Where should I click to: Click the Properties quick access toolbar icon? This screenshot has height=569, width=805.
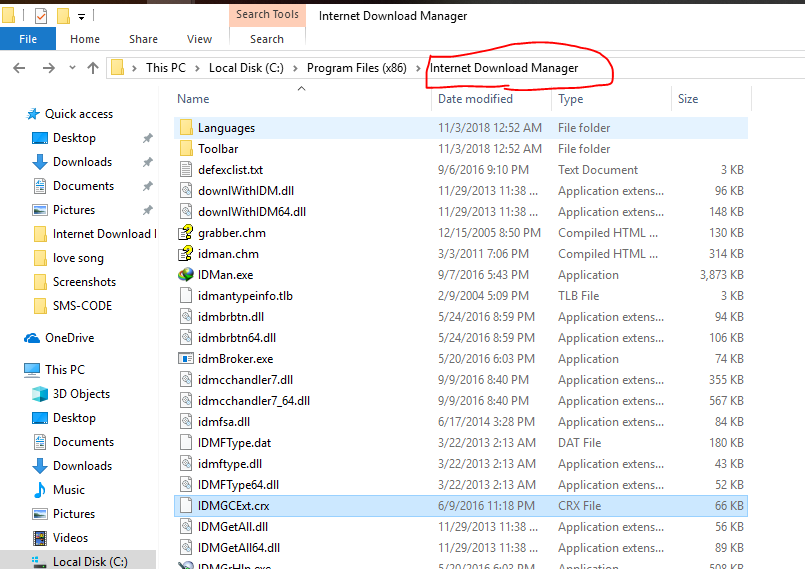(41, 16)
